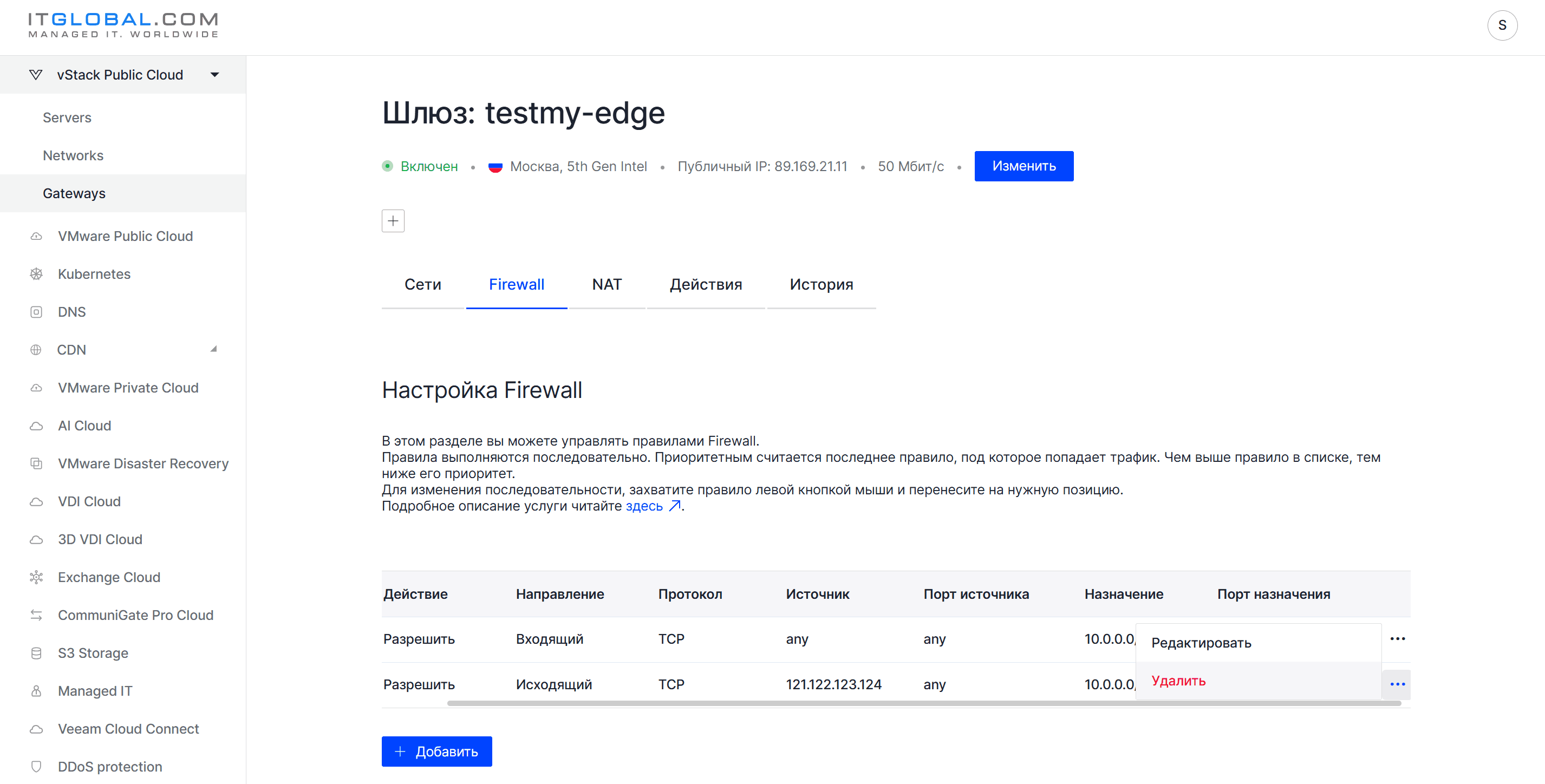The image size is (1545, 784).
Task: Click the VMware Public Cloud icon
Action: tap(36, 237)
